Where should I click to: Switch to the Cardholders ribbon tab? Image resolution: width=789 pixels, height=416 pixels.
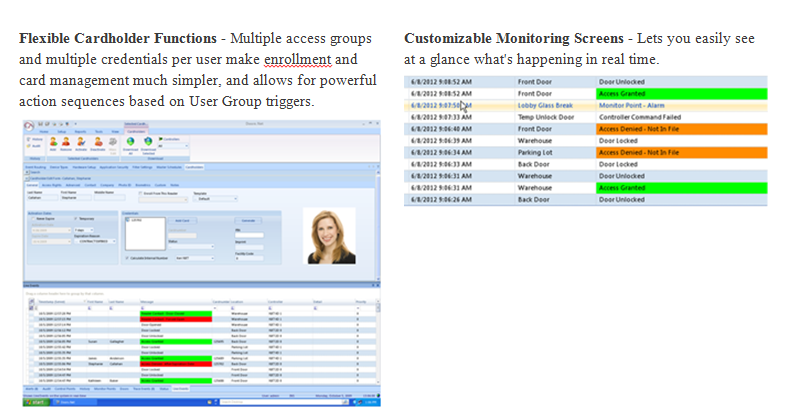(x=136, y=131)
